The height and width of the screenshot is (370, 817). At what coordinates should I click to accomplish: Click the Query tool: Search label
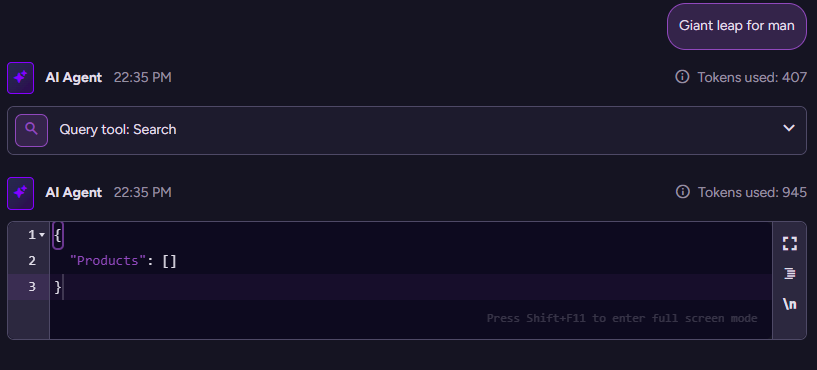point(118,129)
